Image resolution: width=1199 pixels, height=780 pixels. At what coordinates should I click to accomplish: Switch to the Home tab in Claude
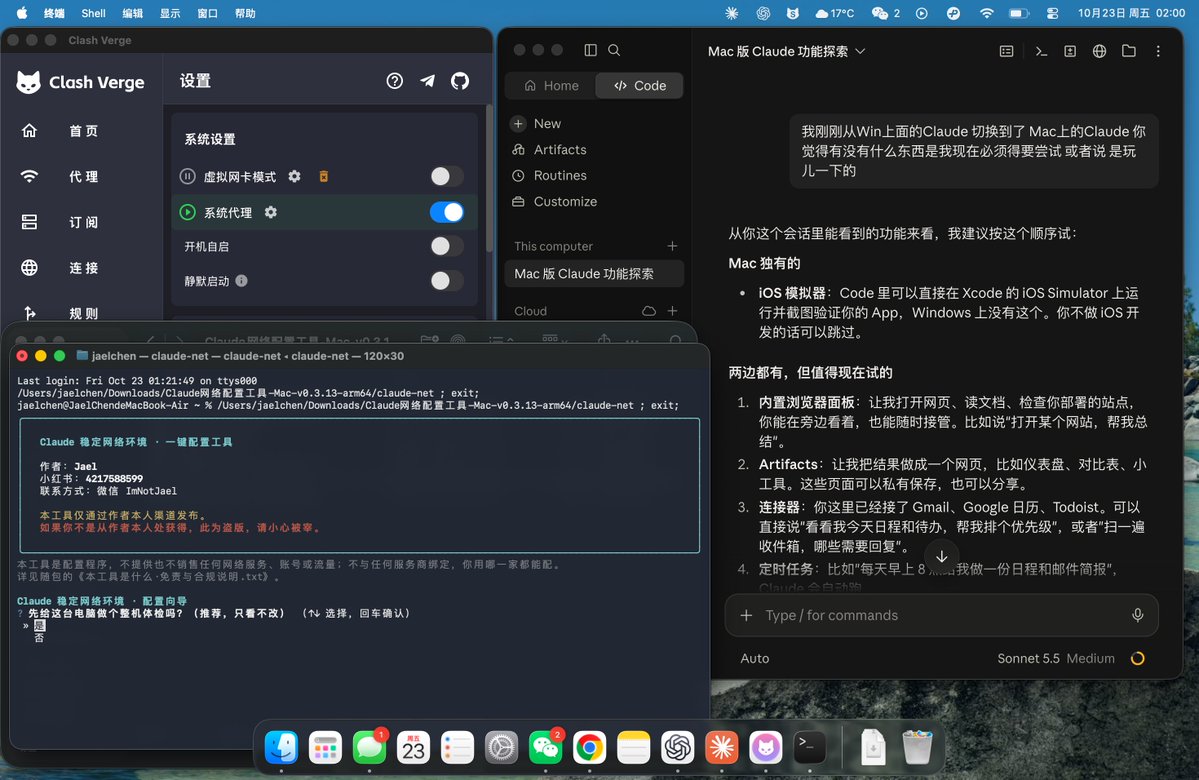pyautogui.click(x=551, y=86)
